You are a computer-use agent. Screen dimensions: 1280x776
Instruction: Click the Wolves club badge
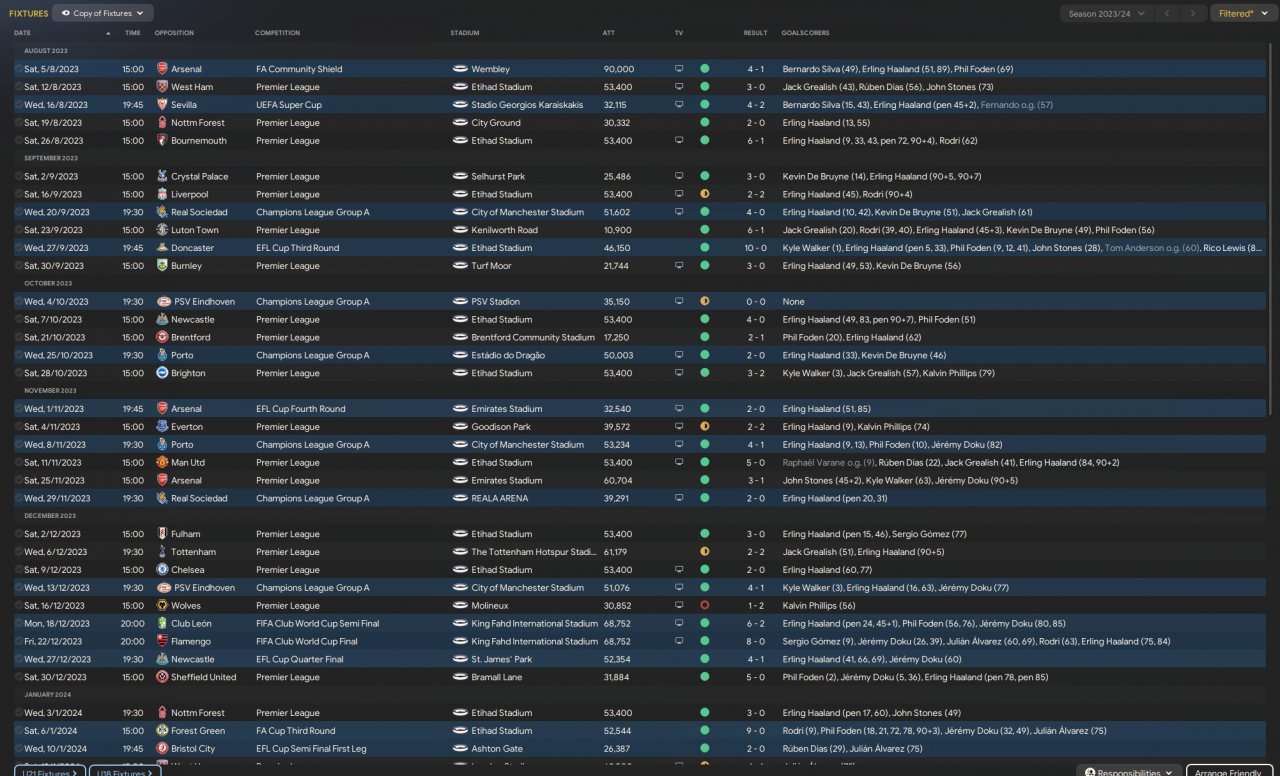162,606
